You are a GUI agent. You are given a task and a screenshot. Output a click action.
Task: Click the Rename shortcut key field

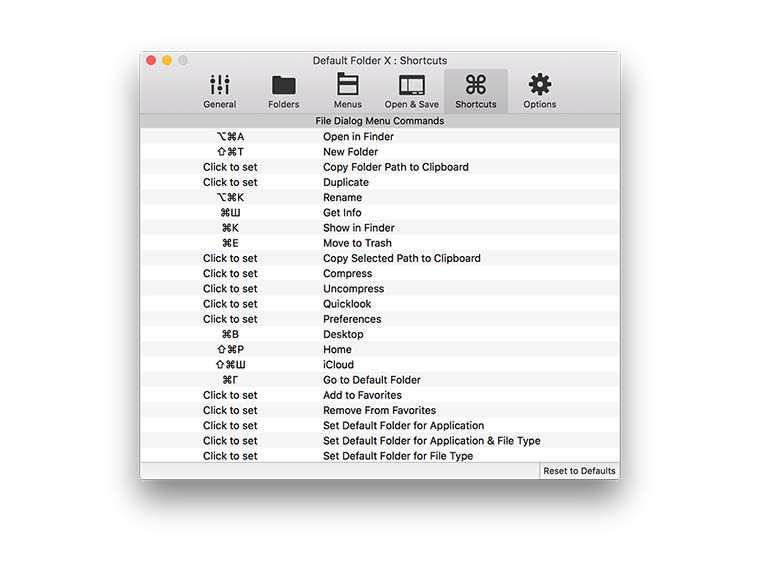pyautogui.click(x=230, y=198)
